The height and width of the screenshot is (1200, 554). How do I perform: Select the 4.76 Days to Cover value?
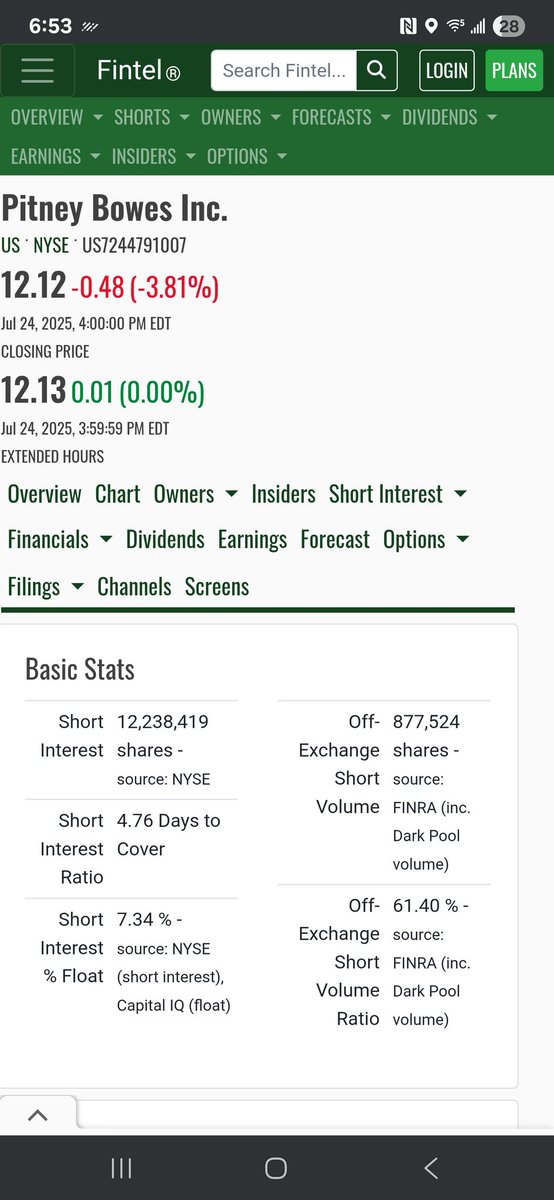point(169,834)
